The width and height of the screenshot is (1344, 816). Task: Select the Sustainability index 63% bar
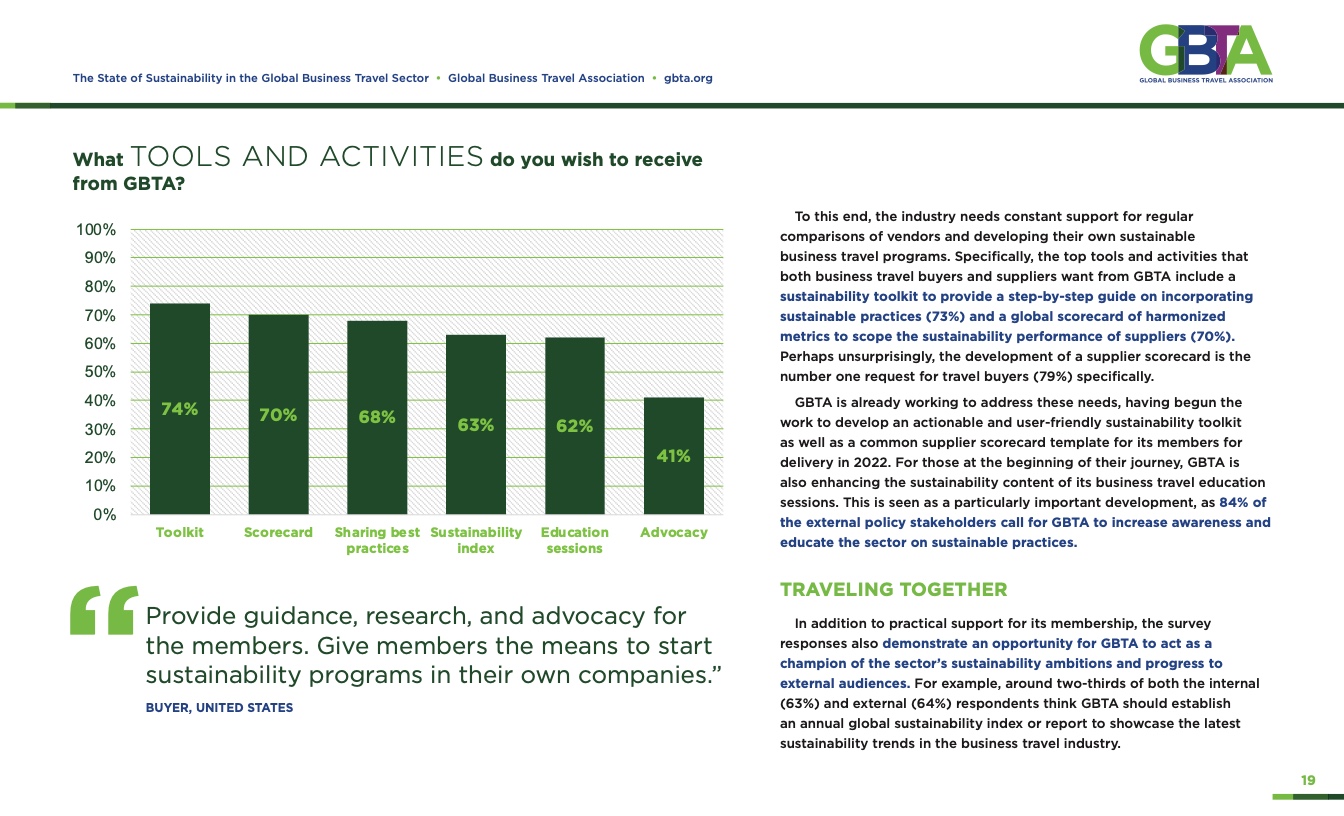tap(475, 424)
